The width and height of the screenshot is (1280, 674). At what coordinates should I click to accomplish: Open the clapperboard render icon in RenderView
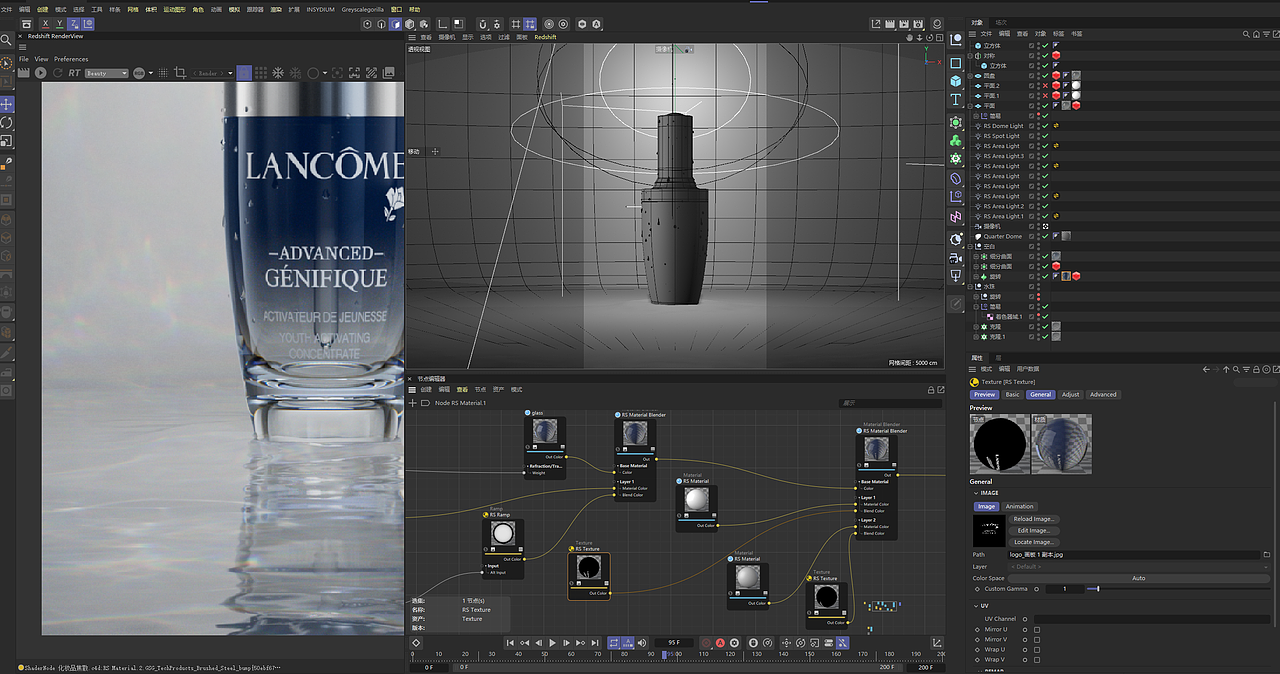(23, 73)
